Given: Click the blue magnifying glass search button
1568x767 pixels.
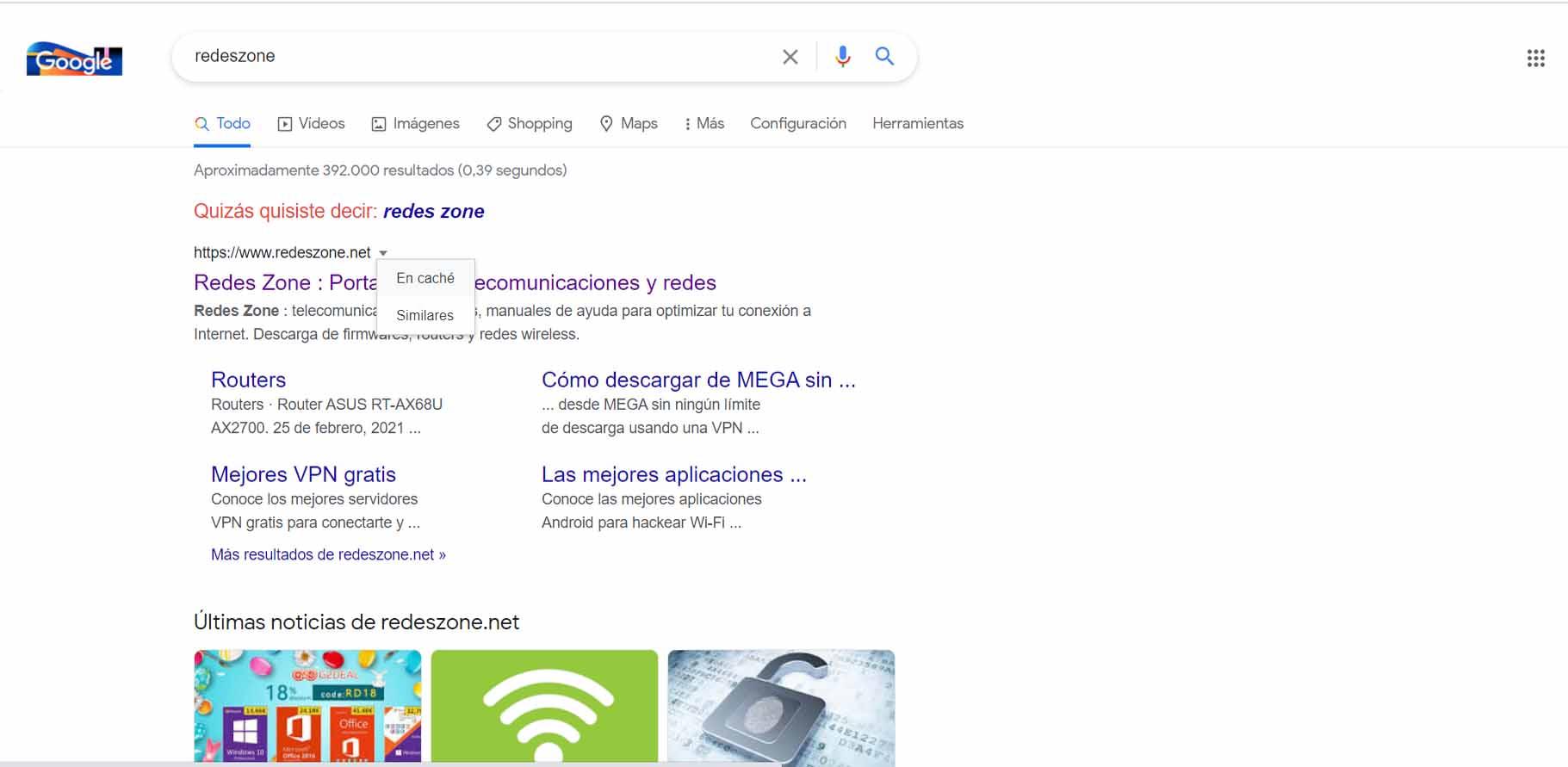Looking at the screenshot, I should click(884, 56).
